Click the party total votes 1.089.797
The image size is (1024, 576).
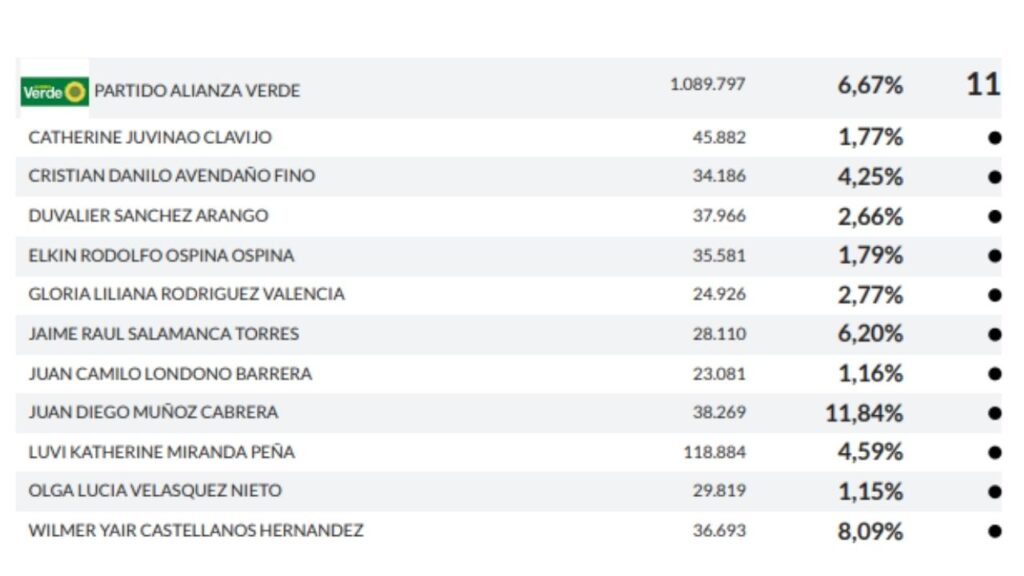point(707,84)
